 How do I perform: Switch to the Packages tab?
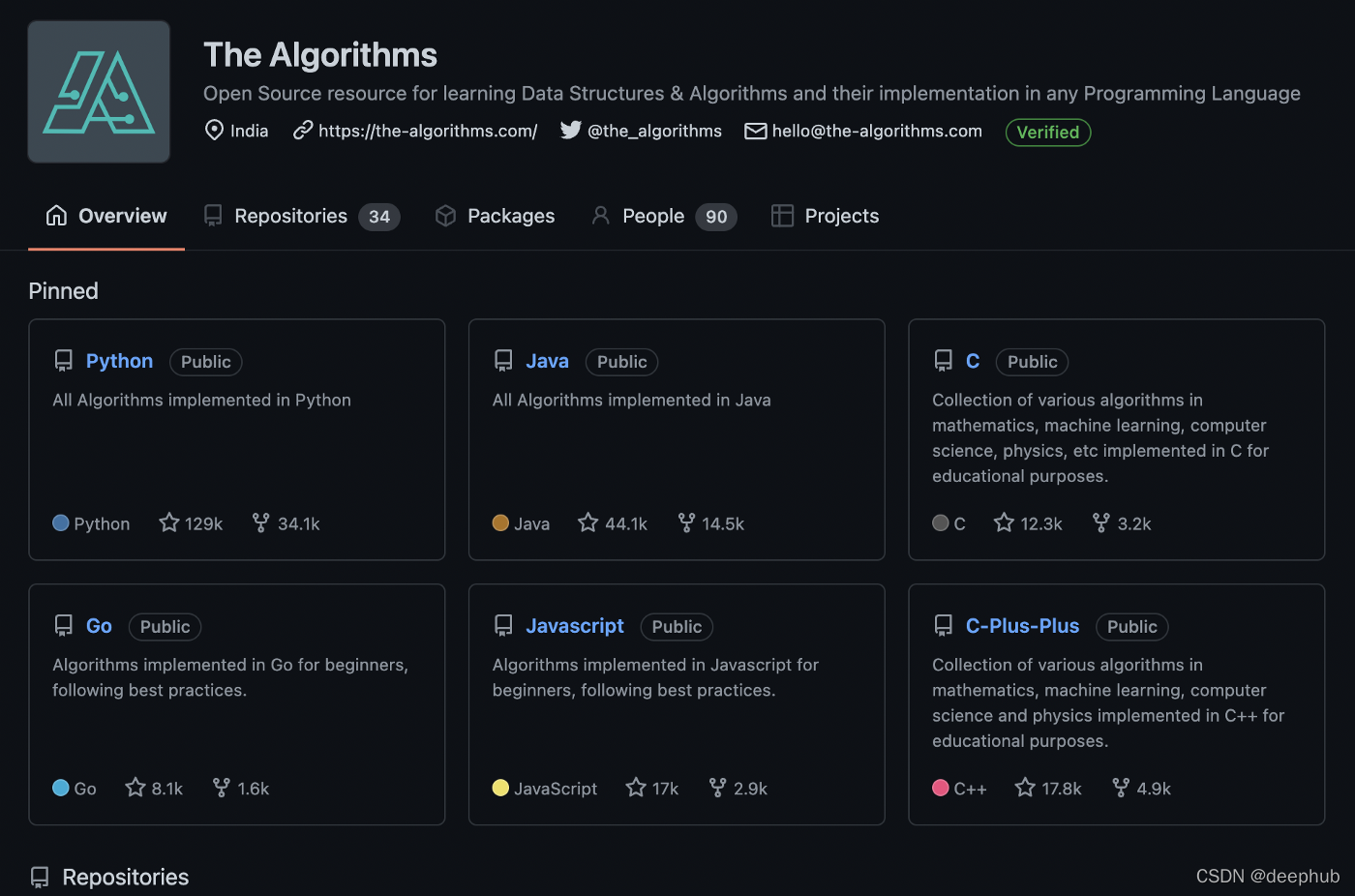click(496, 216)
